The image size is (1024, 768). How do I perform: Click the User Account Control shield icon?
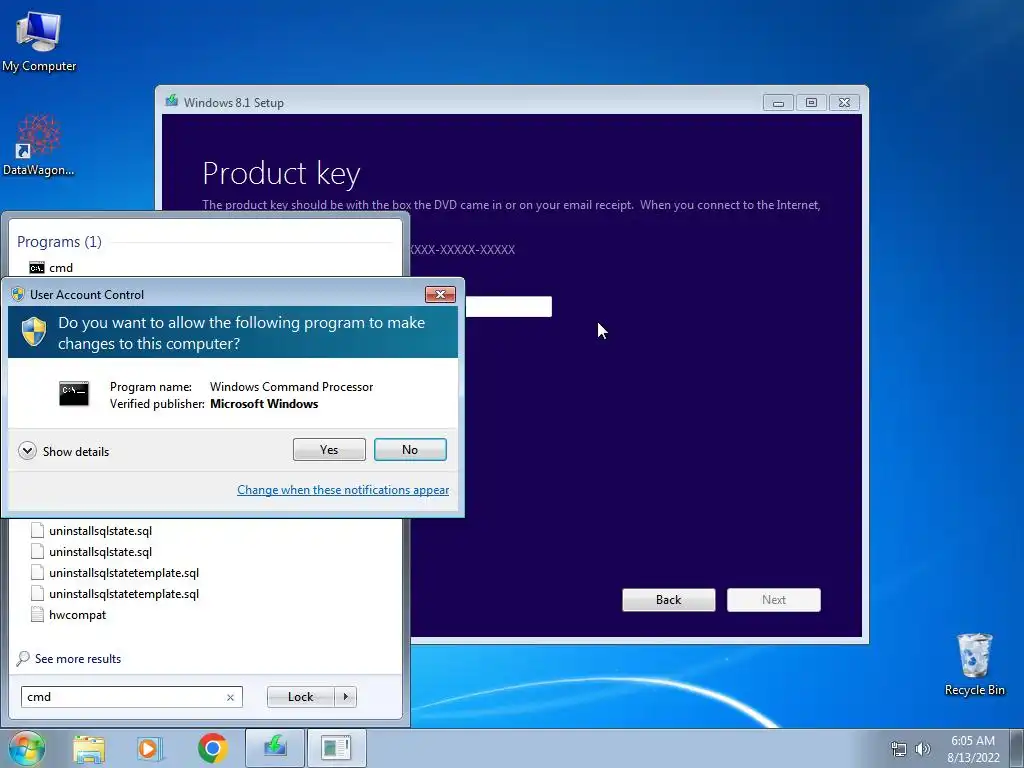[34, 332]
